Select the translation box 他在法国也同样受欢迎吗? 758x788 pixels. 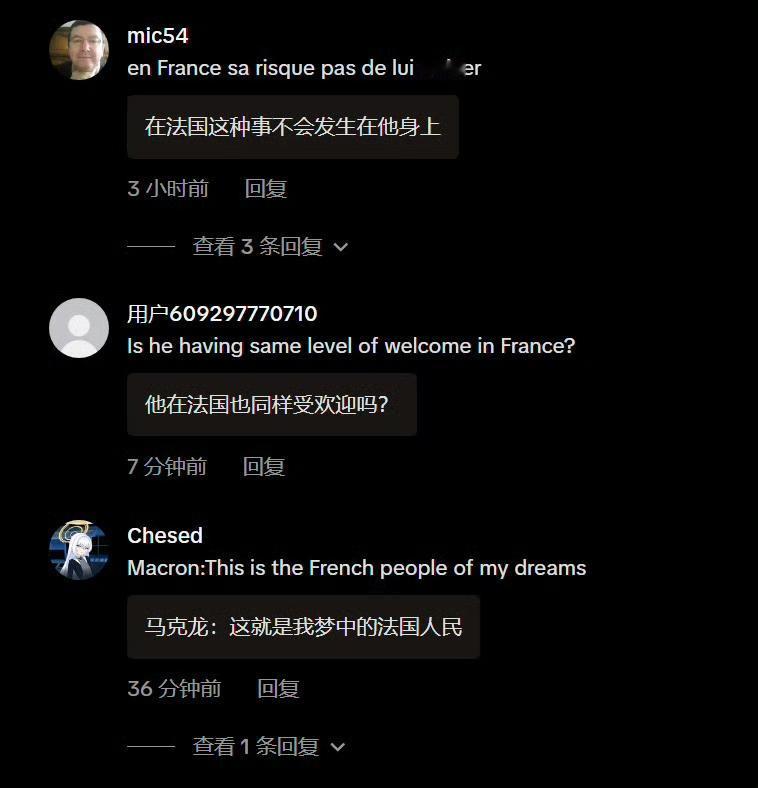[x=272, y=405]
